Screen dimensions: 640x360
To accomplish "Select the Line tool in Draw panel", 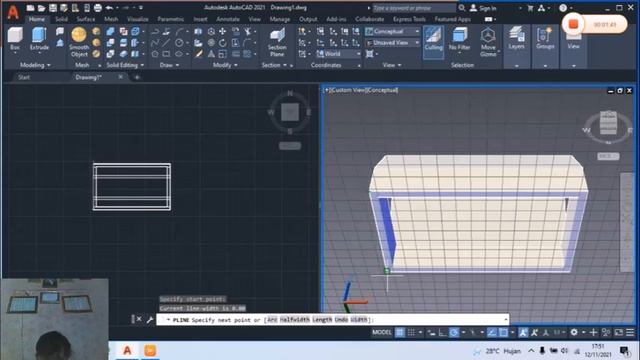I will 166,43.
